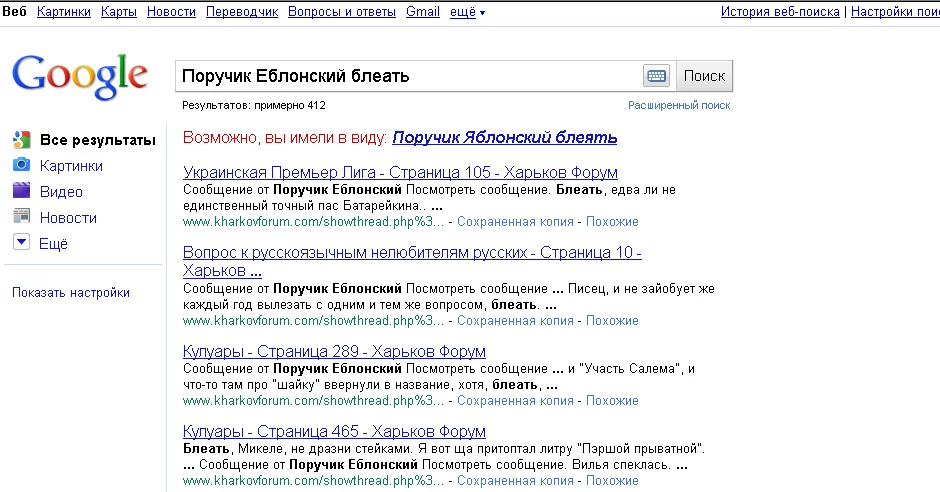Click the green URL under Премьер Лига result
Viewport: 940px width, 492px height.
pos(314,222)
